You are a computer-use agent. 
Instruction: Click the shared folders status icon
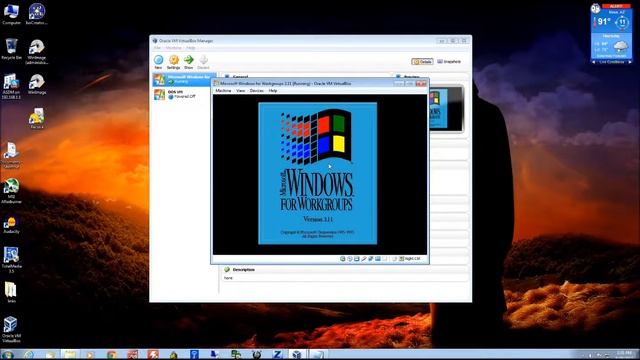378,259
